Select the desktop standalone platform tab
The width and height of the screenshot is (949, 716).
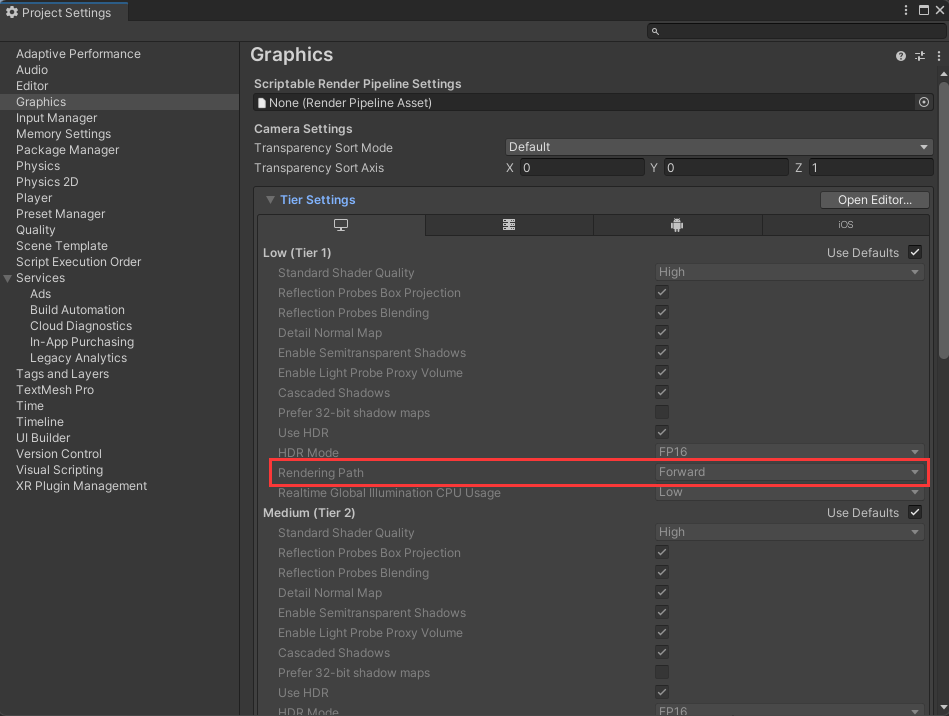340,225
